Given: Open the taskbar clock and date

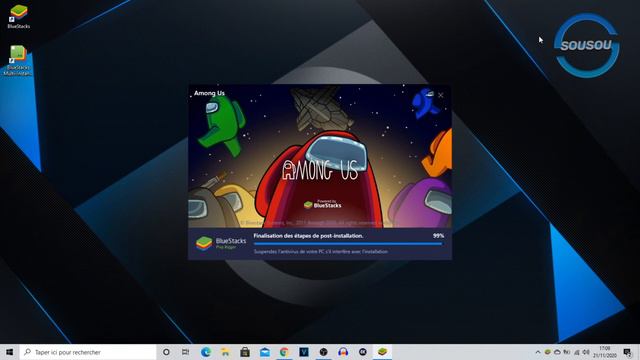Looking at the screenshot, I should pyautogui.click(x=604, y=352).
